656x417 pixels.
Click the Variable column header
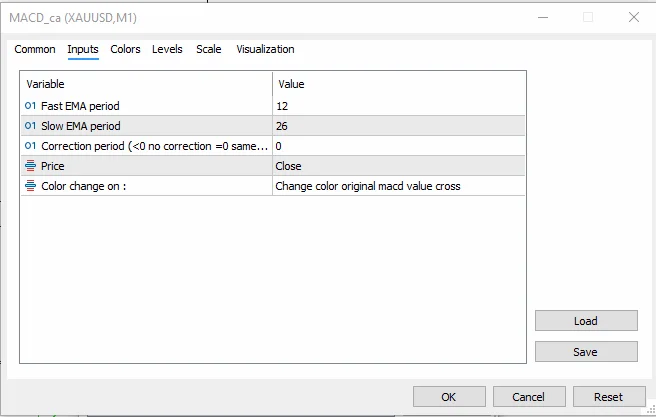coord(146,84)
